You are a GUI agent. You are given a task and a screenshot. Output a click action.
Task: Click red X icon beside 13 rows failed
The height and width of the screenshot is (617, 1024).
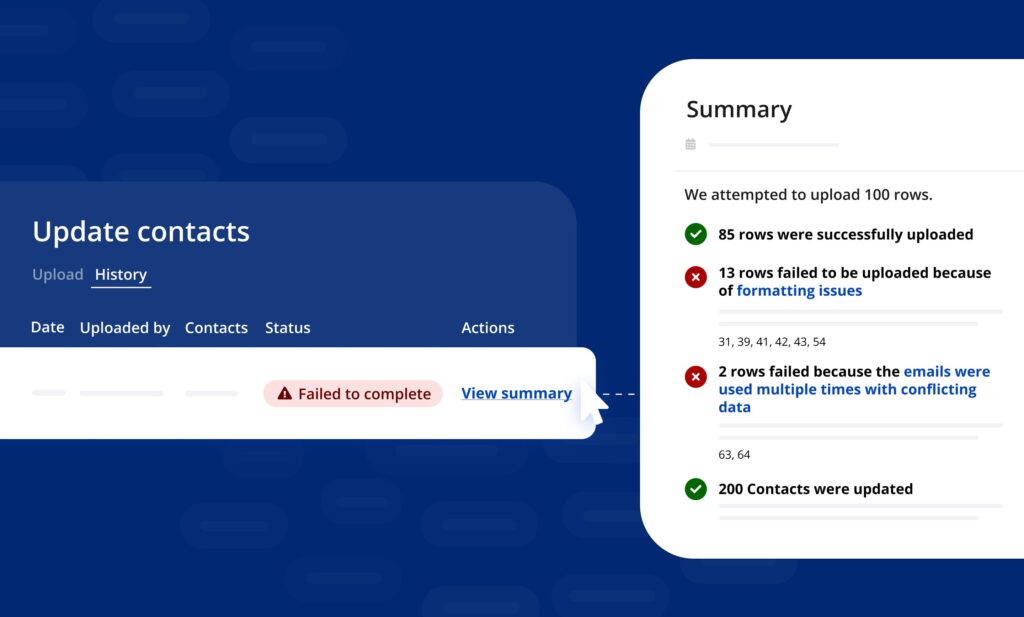click(x=696, y=277)
